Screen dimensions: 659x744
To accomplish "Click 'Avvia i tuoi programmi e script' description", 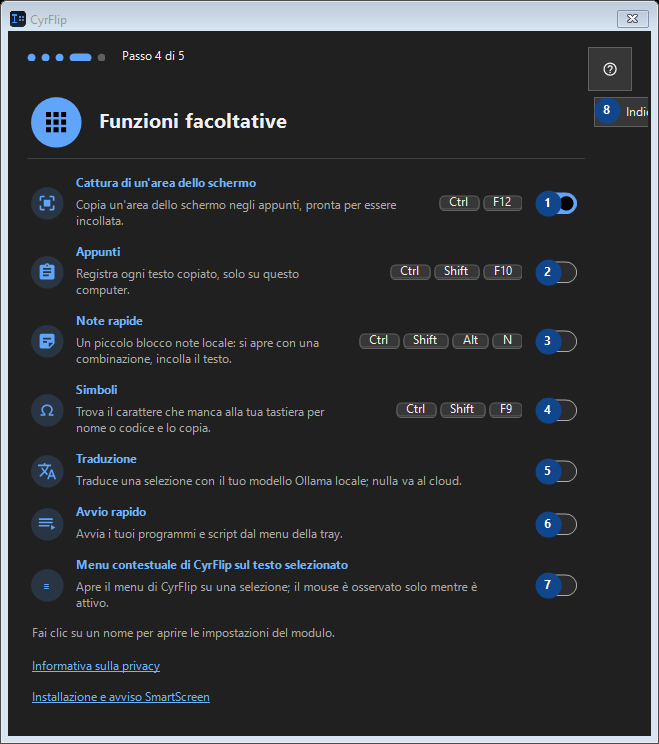I will pos(209,534).
